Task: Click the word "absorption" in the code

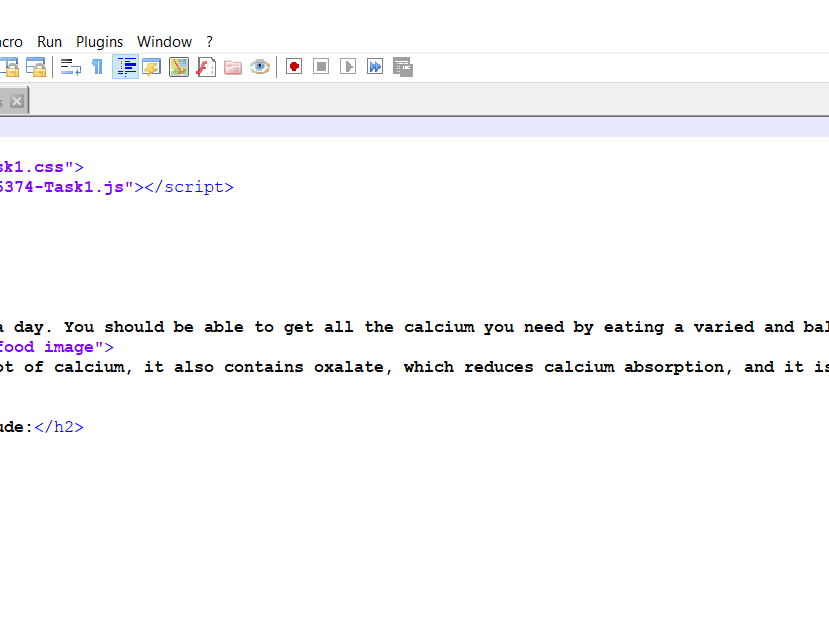Action: point(674,367)
